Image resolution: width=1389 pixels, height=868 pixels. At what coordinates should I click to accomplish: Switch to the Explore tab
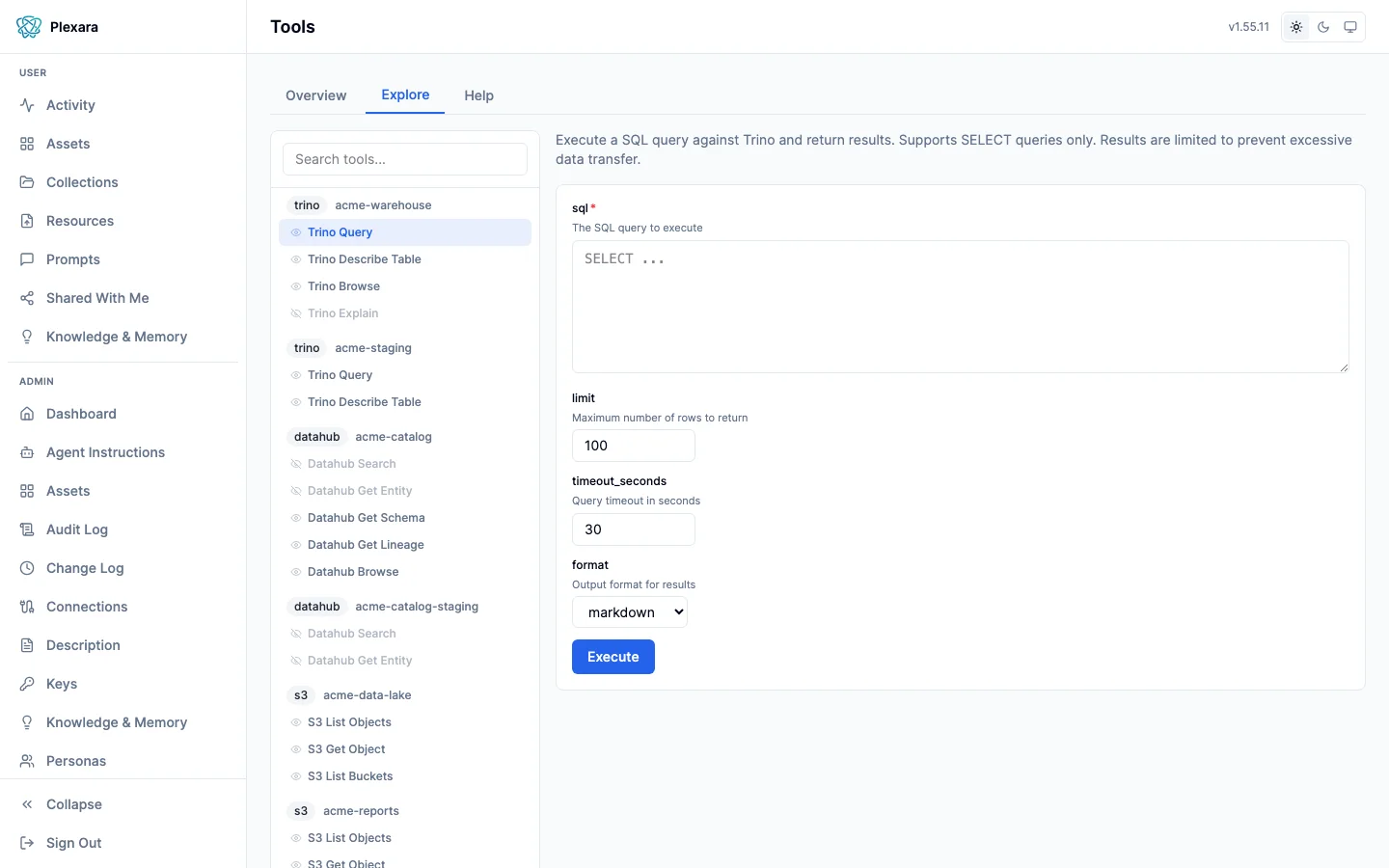(x=405, y=95)
